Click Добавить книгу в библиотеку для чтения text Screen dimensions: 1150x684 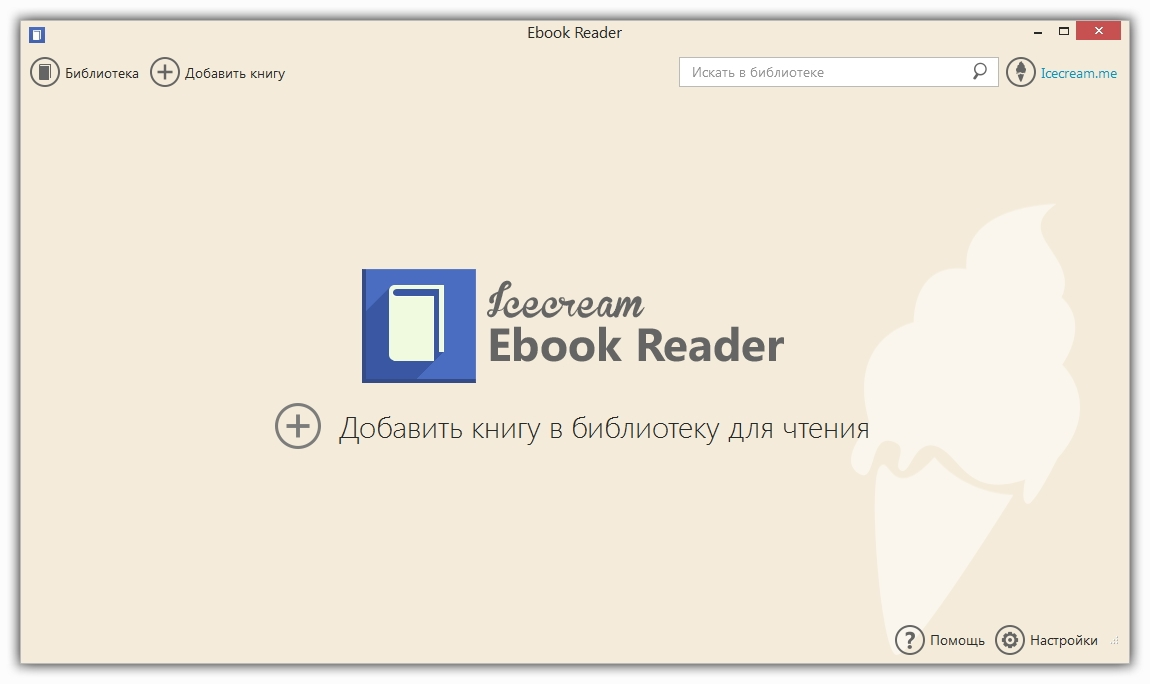(604, 429)
